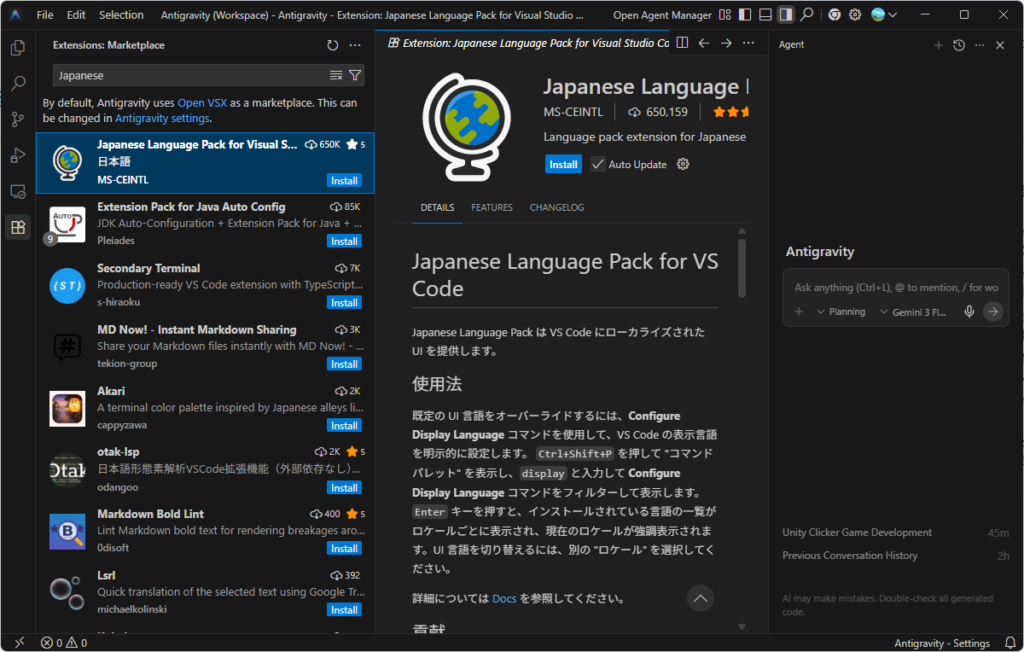Click the filter extensions funnel icon
The width and height of the screenshot is (1024, 652).
pos(355,76)
